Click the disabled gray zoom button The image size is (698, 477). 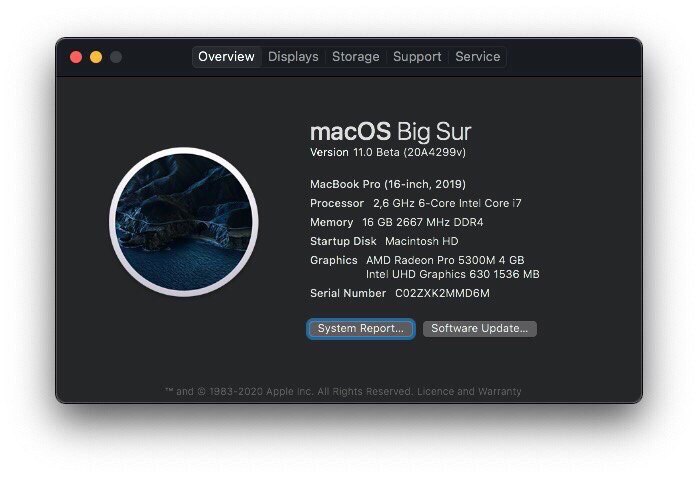[116, 57]
